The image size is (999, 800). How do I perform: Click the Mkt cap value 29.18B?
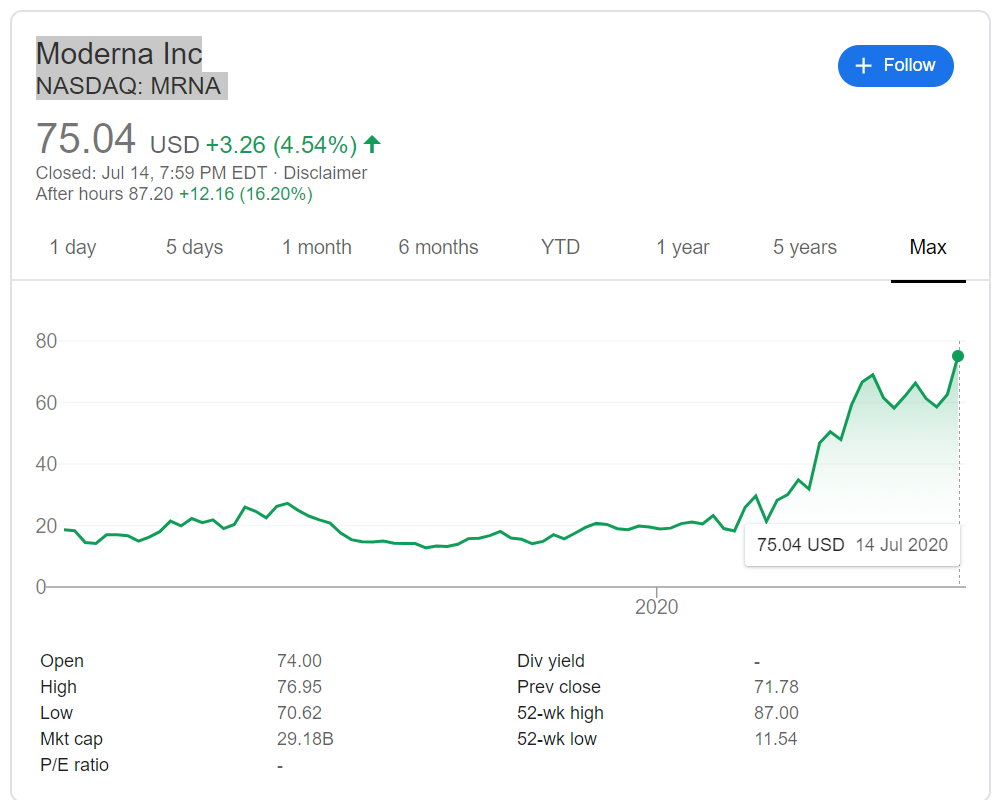tap(305, 739)
